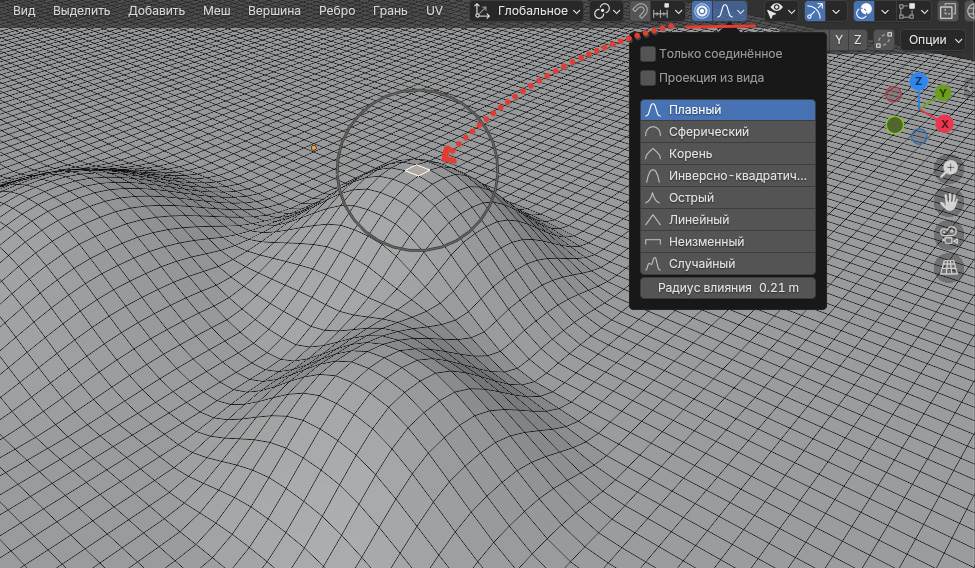Screen dimensions: 975x568
Task: Open the Меш menu
Action: click(x=216, y=11)
